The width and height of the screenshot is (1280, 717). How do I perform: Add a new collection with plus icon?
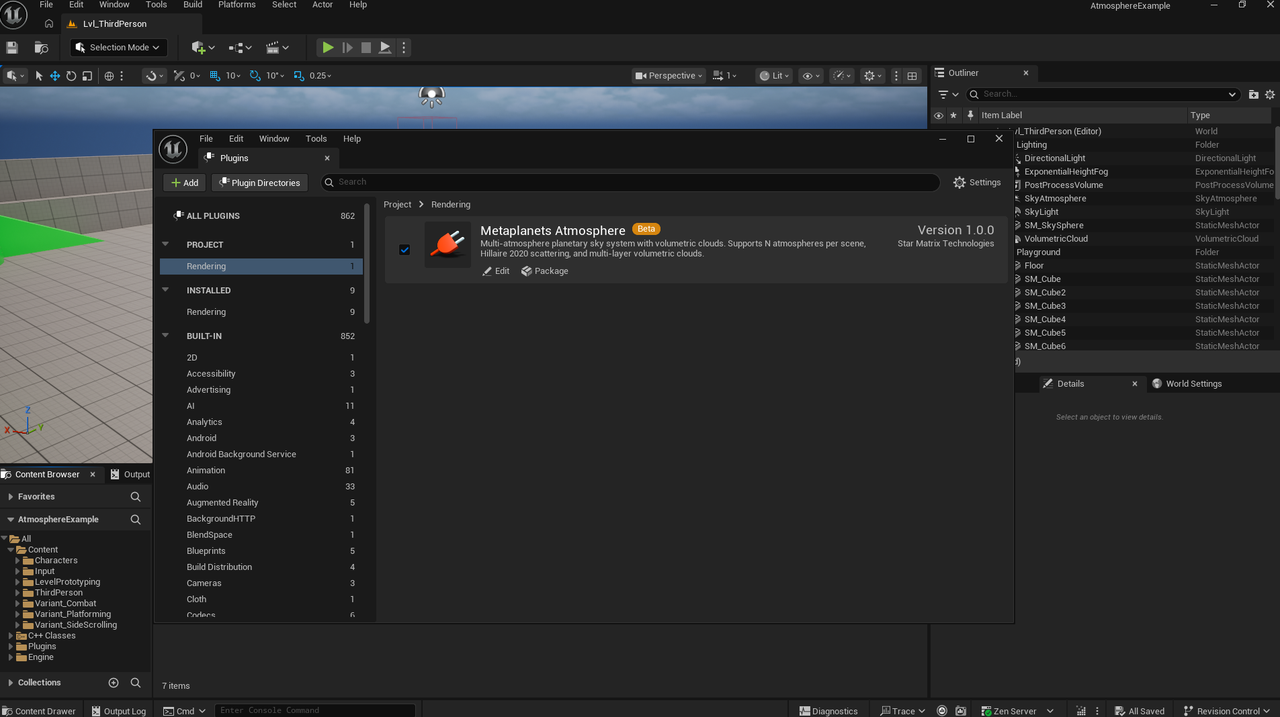[113, 682]
